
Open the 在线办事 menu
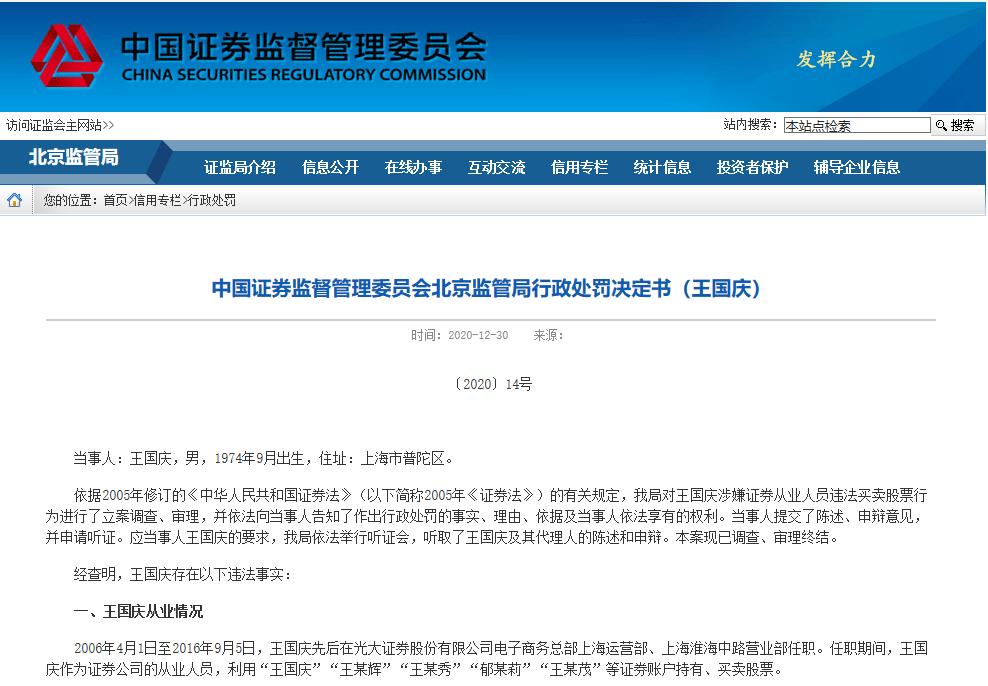[x=413, y=167]
